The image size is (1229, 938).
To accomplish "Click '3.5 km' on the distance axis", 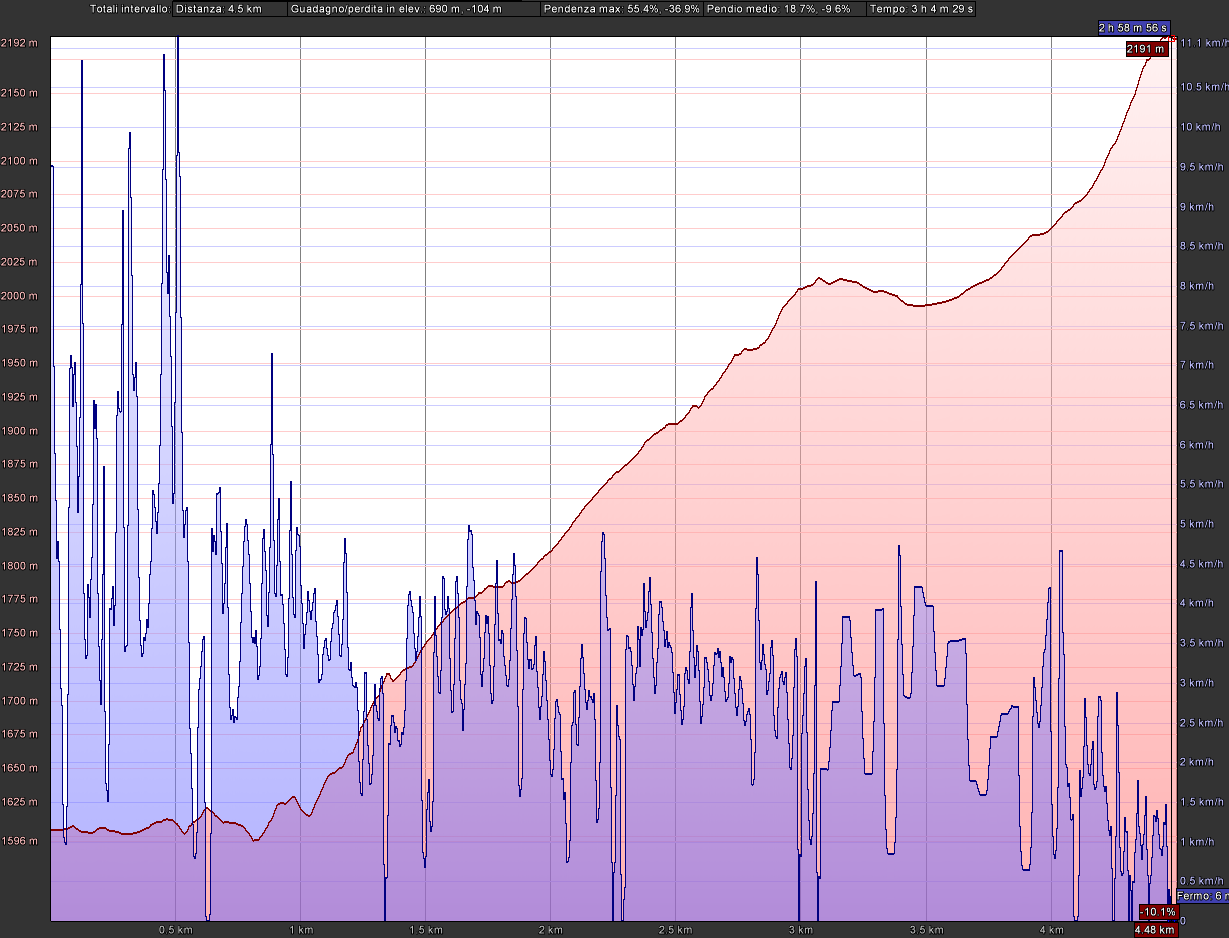I will click(926, 930).
